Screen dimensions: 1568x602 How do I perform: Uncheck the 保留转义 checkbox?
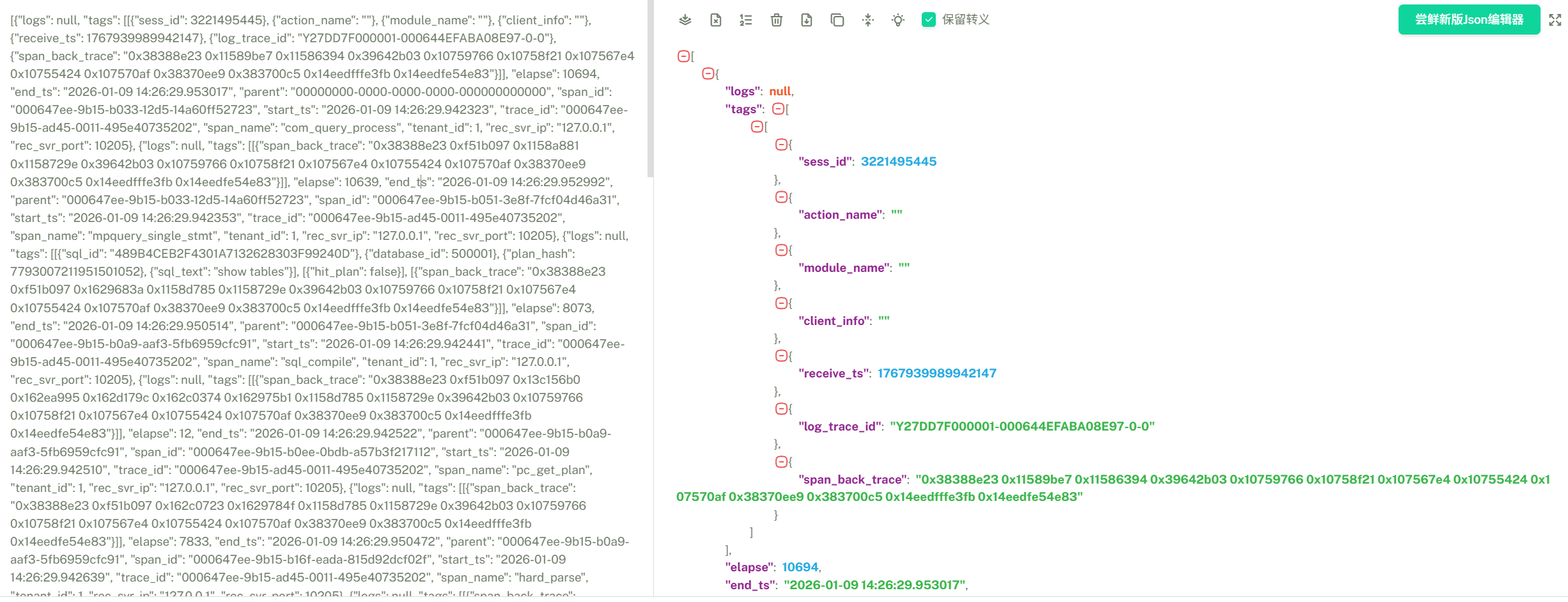[x=929, y=20]
